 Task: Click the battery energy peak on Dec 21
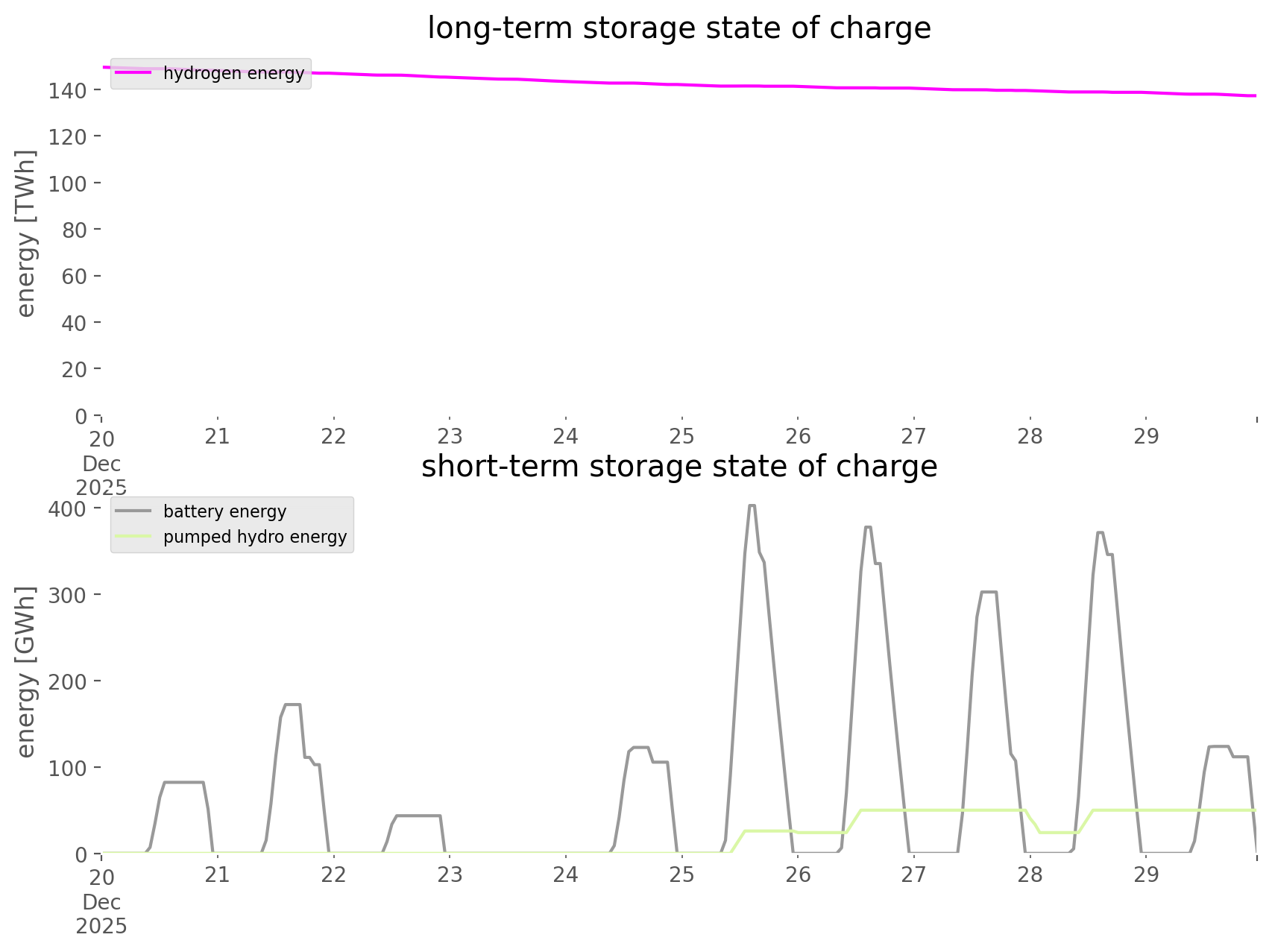click(292, 704)
